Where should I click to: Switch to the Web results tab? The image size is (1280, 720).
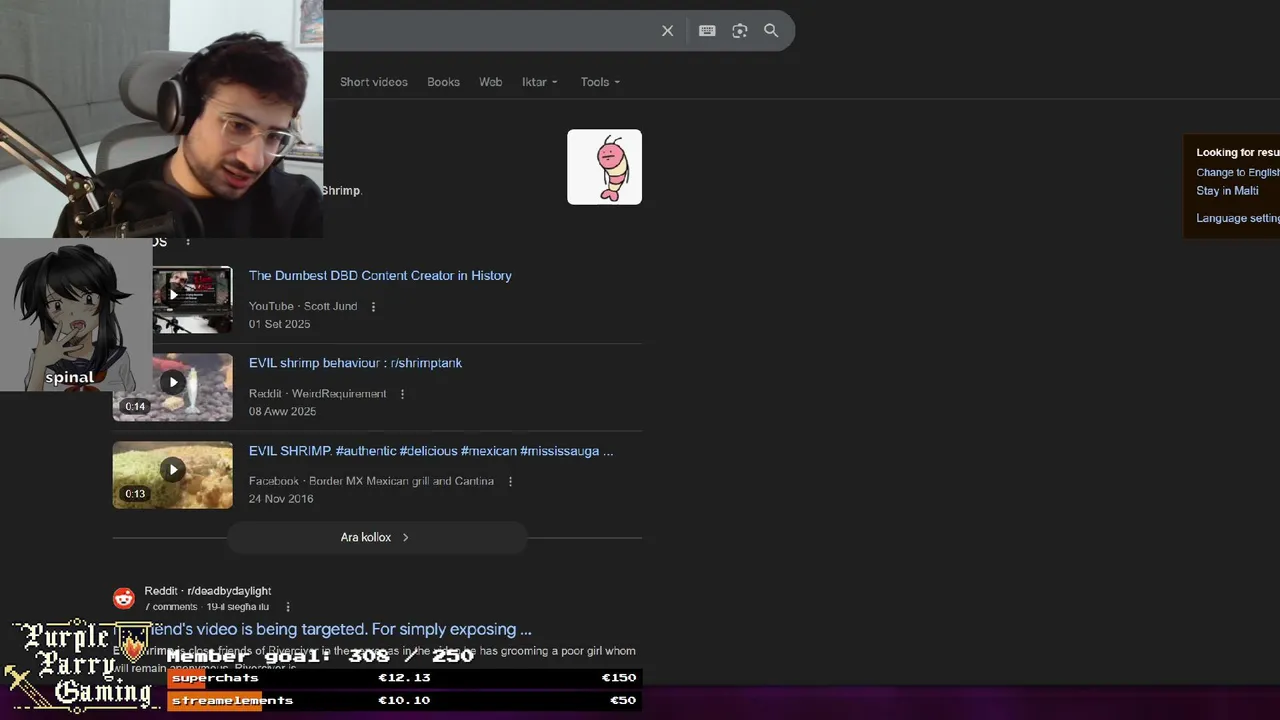point(490,82)
